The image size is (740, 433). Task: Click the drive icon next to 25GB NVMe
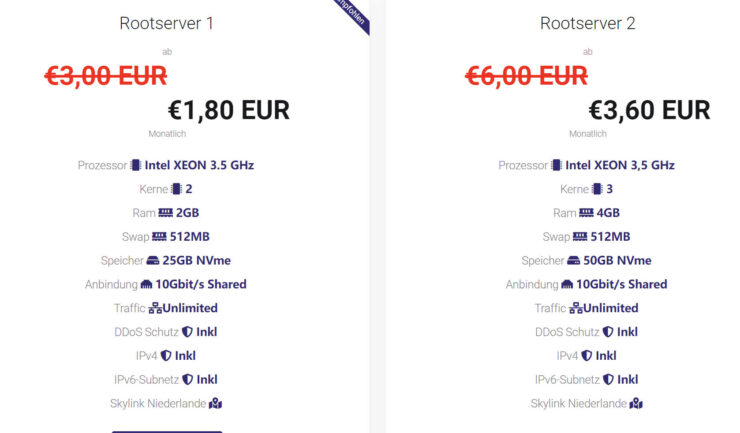click(x=153, y=261)
